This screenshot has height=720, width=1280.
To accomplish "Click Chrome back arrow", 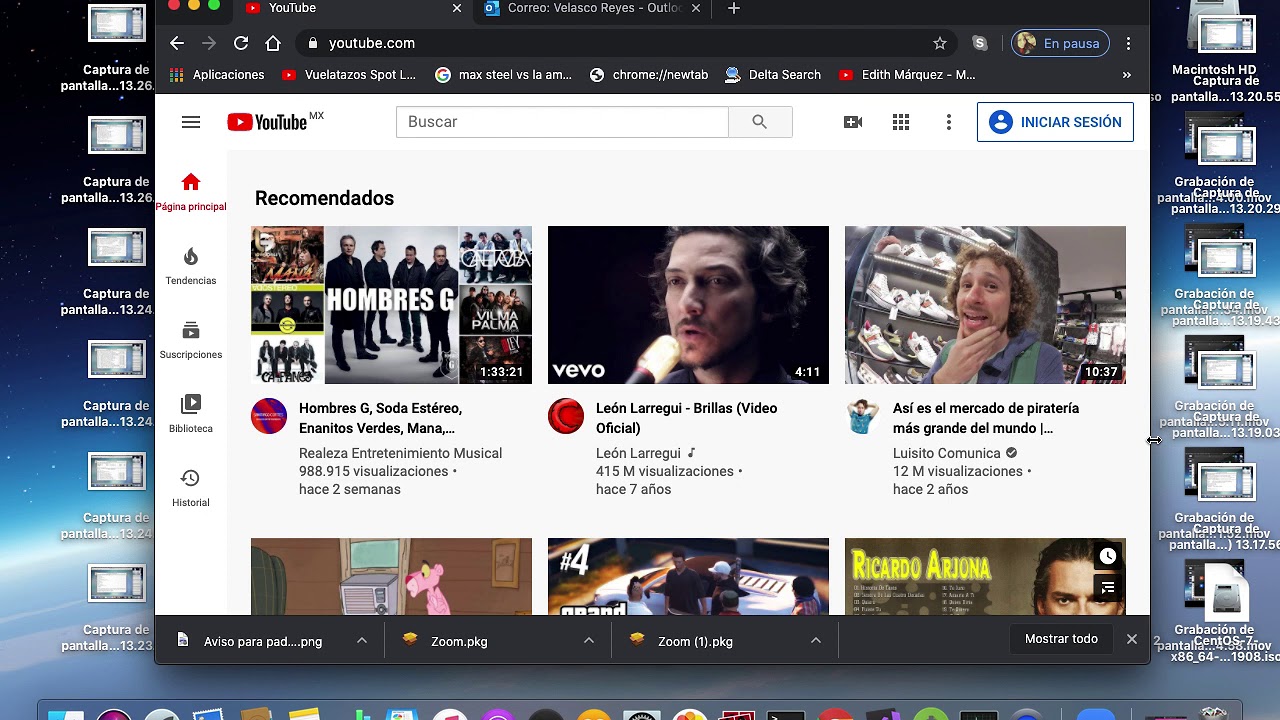I will pos(177,43).
